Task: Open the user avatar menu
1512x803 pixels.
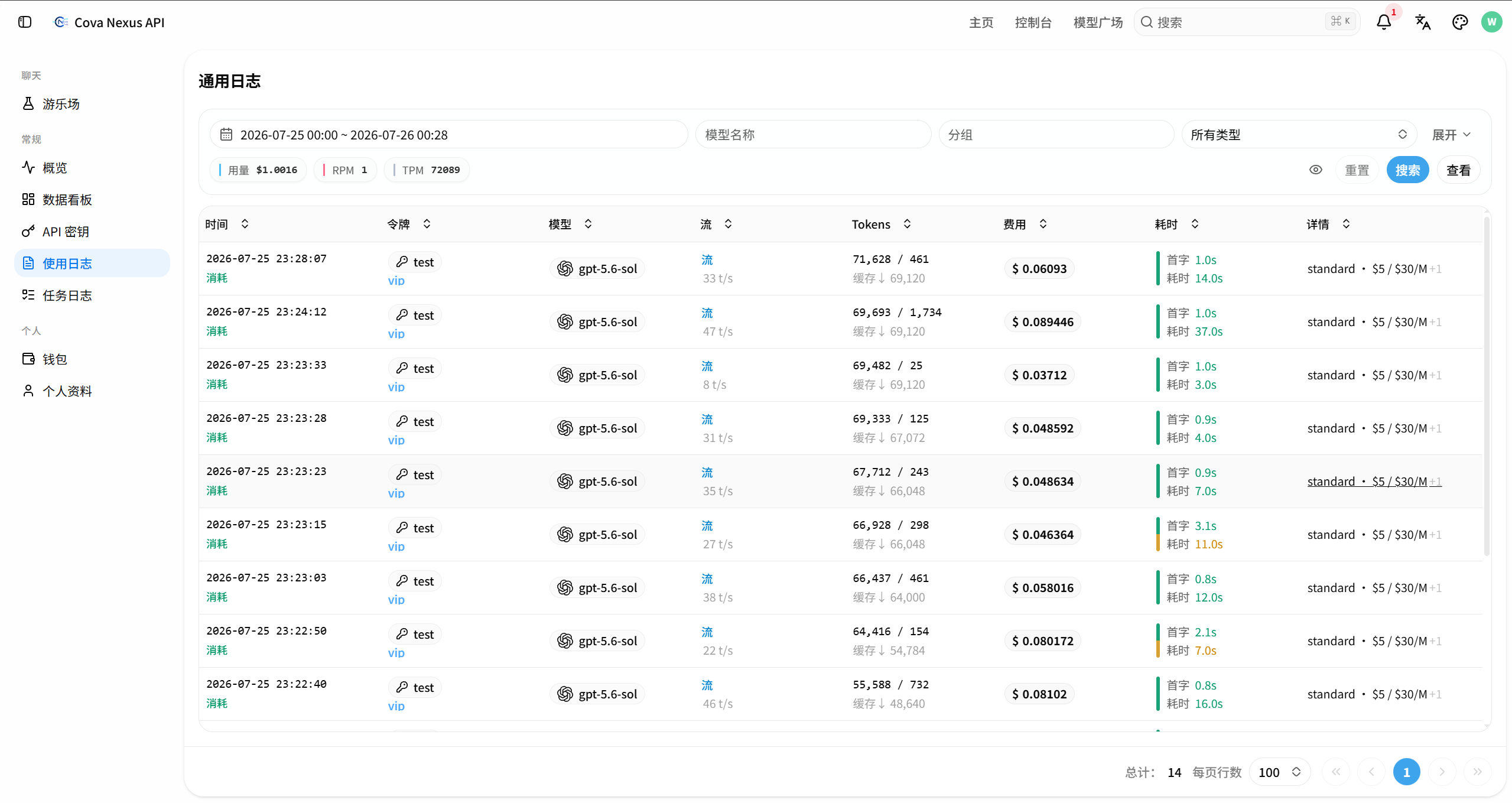Action: click(1491, 22)
